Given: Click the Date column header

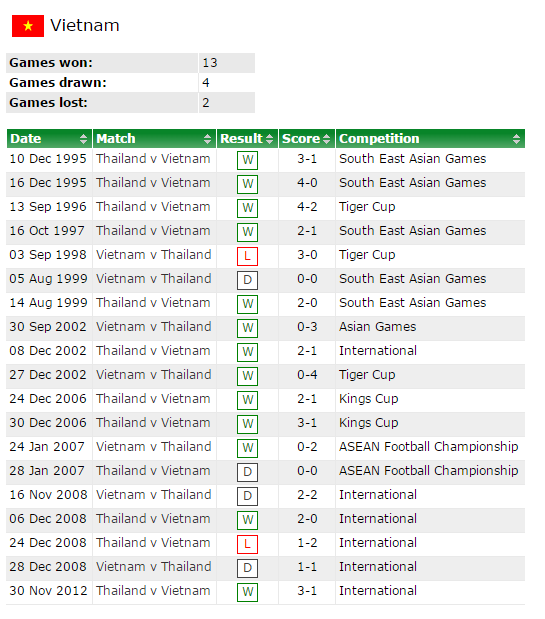Looking at the screenshot, I should (26, 139).
